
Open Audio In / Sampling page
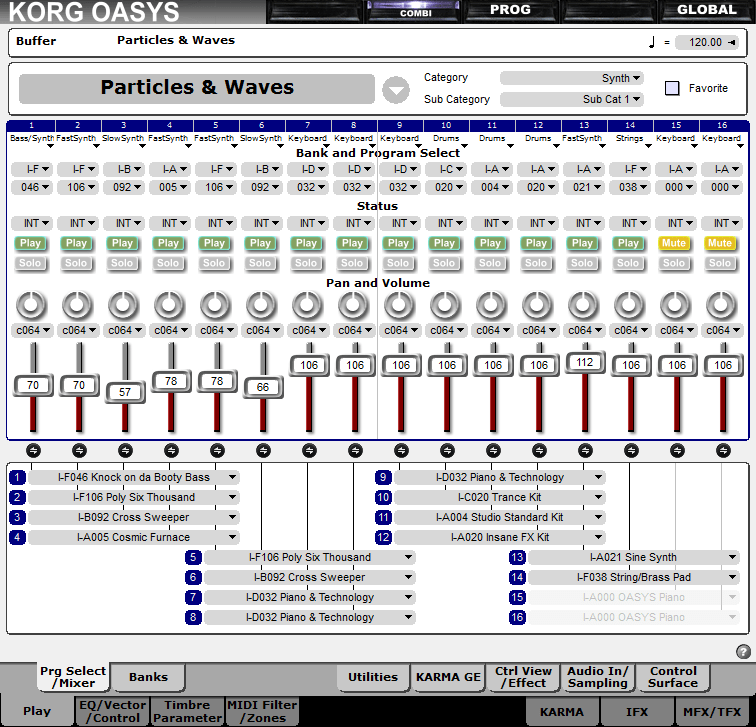pos(598,677)
